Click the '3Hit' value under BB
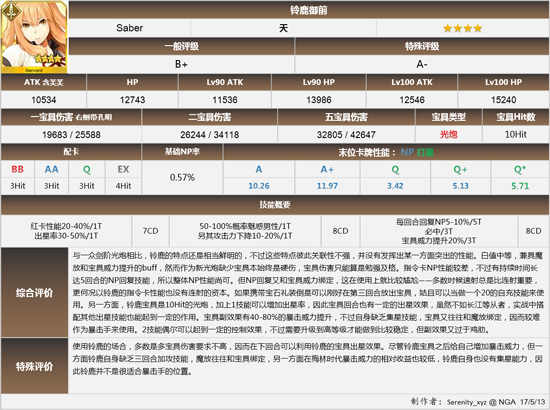 tap(18, 186)
